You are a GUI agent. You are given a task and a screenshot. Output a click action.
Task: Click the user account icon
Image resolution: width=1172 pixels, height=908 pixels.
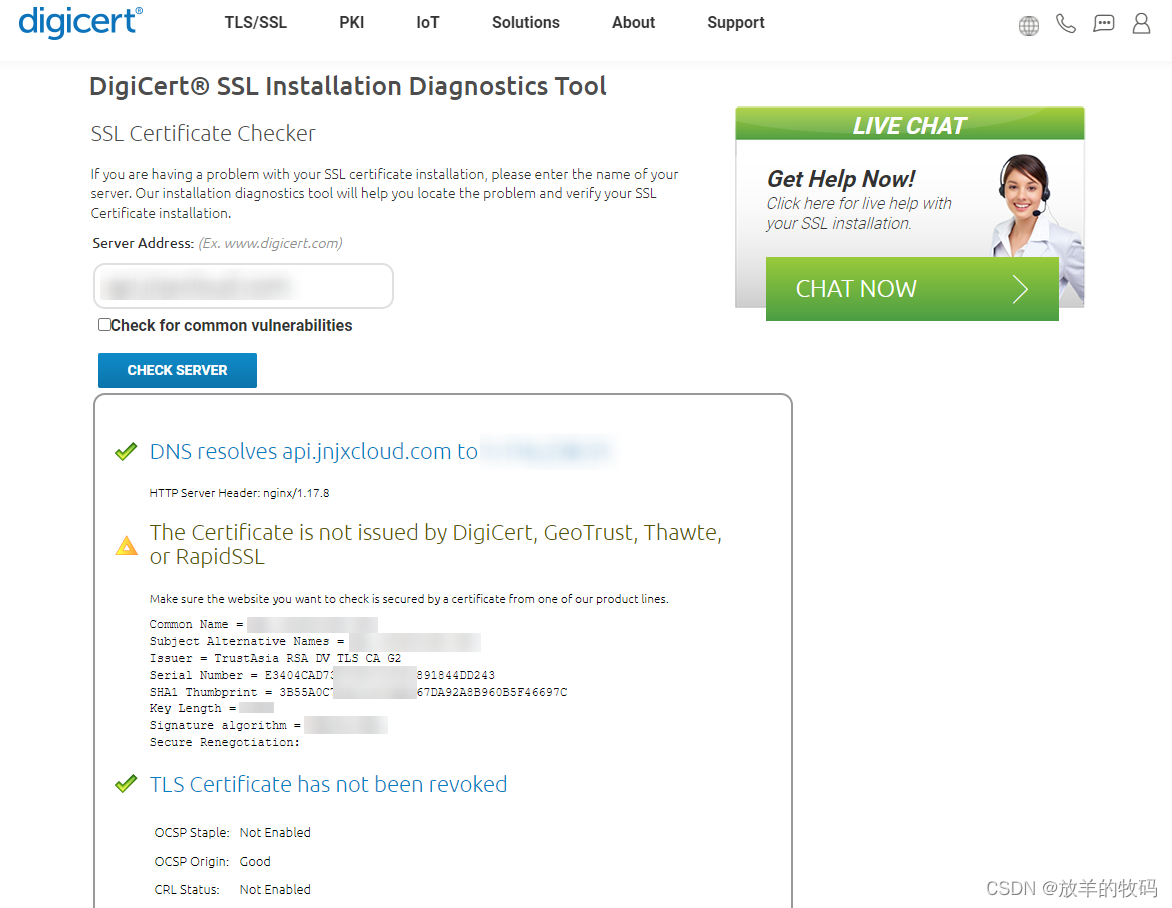click(x=1141, y=23)
